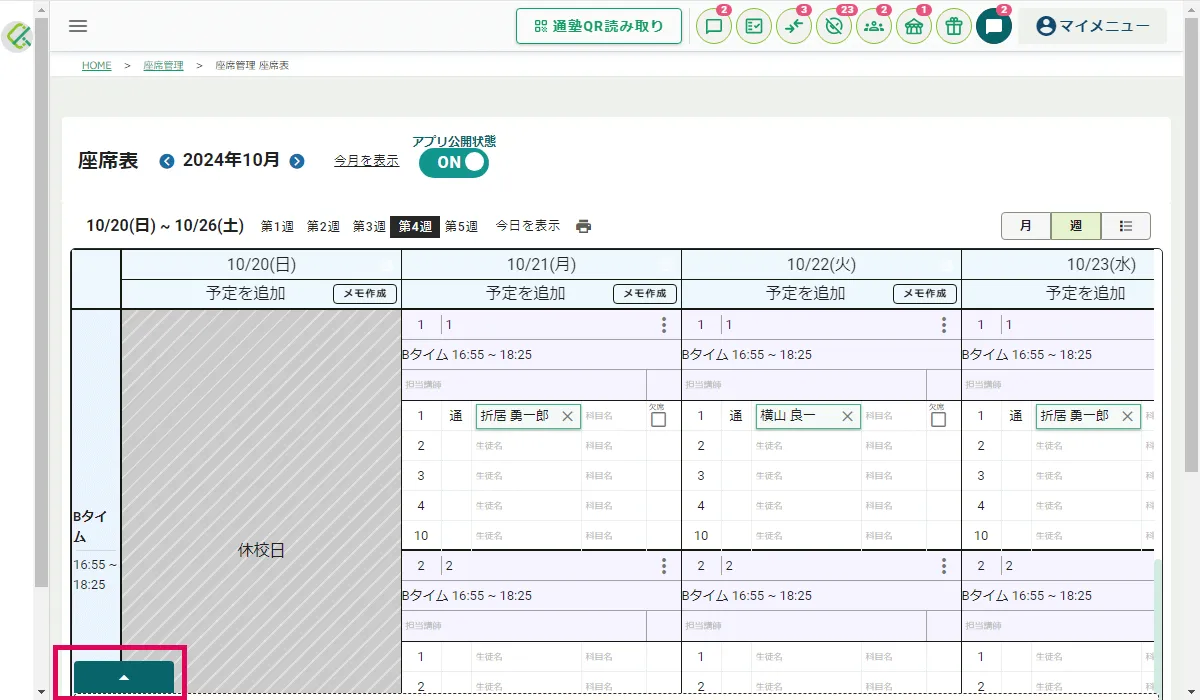Clear 折居 勇一郎 from 10/21 seat
Image resolution: width=1200 pixels, height=700 pixels.
567,416
